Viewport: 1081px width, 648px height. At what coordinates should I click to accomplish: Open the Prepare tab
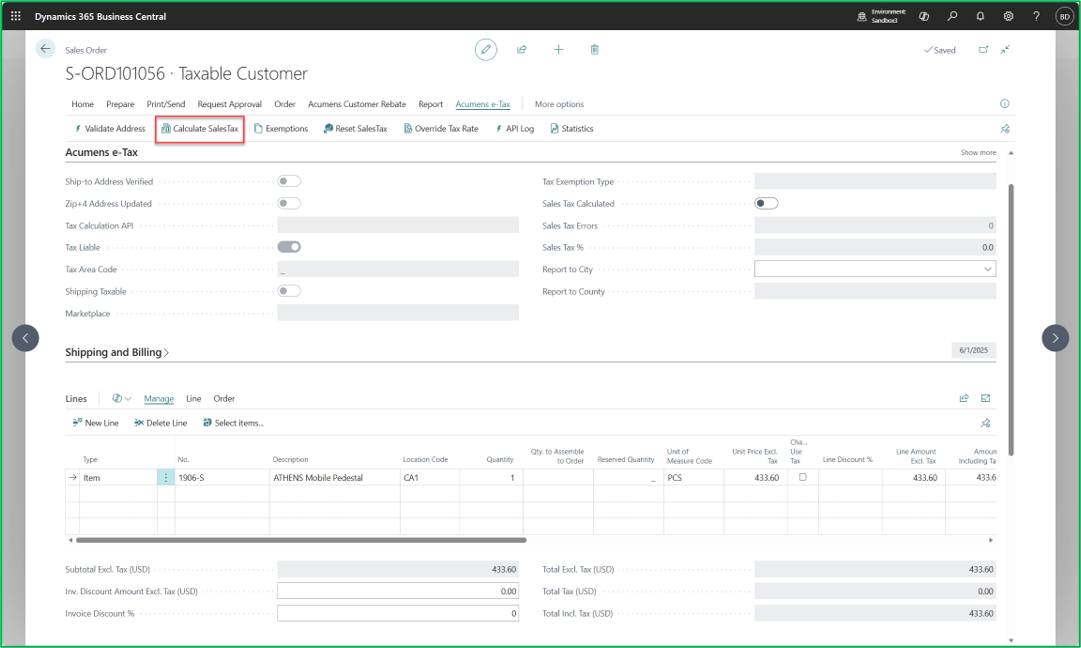[120, 104]
